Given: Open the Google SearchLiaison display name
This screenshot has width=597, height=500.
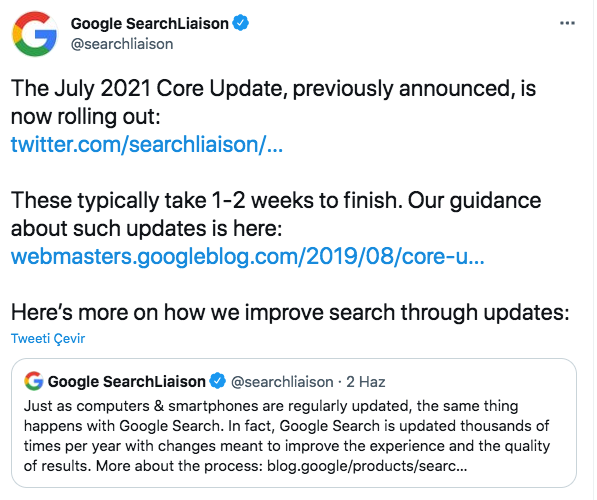Looking at the screenshot, I should 150,24.
